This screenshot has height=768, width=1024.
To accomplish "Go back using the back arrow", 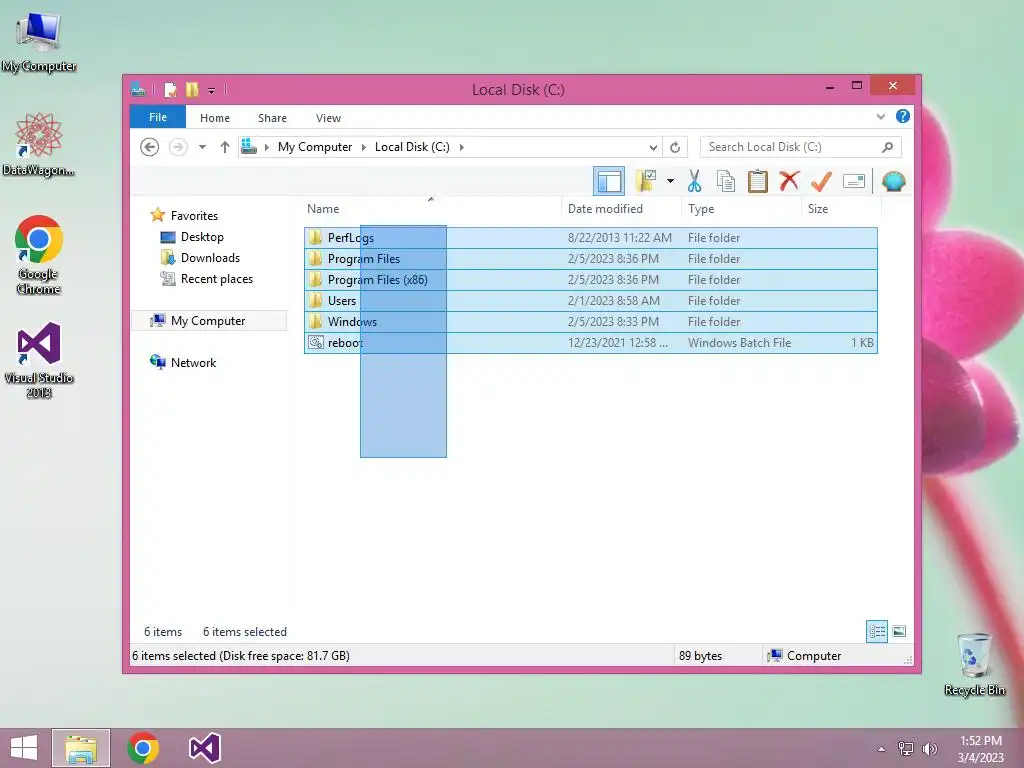I will (150, 147).
